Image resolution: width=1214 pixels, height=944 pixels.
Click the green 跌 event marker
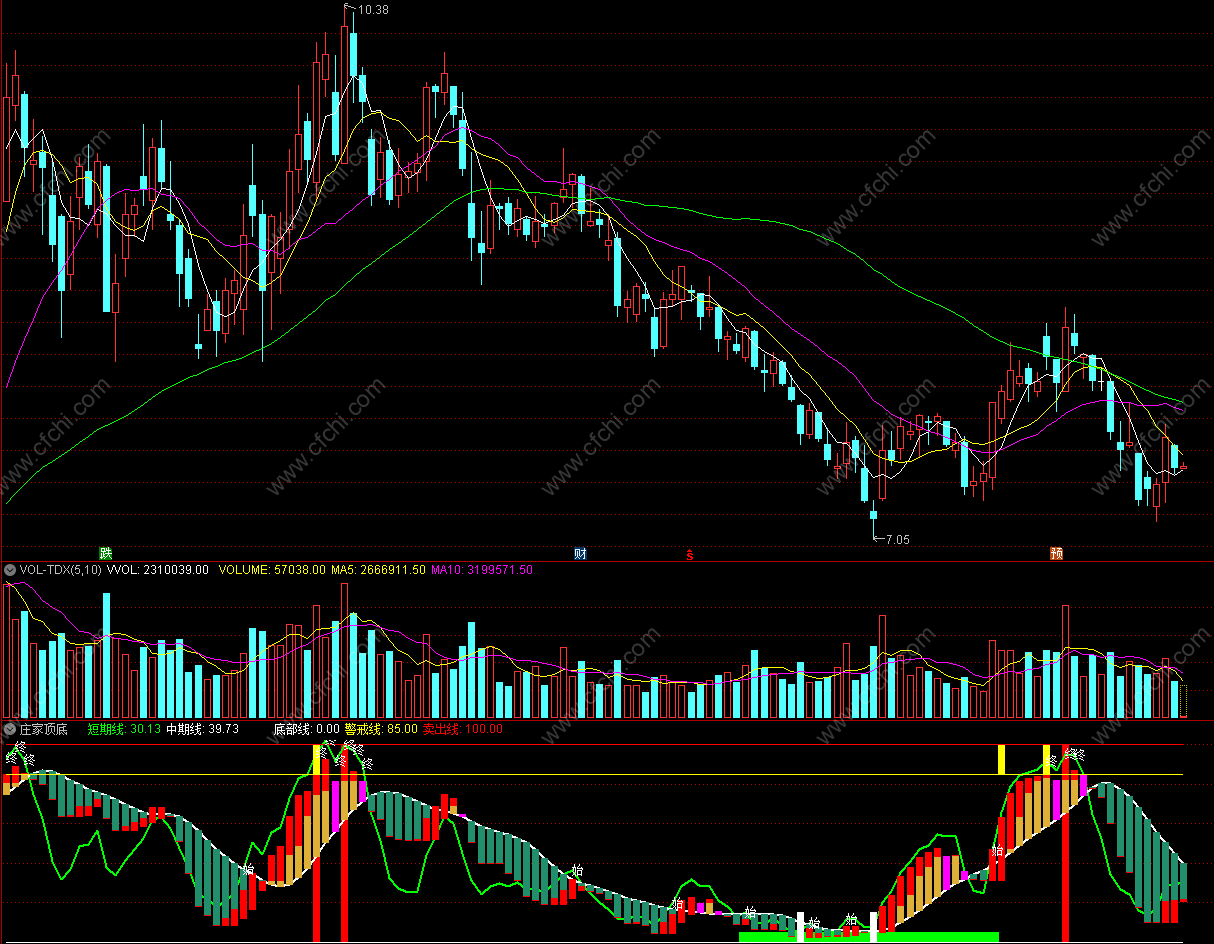click(x=105, y=553)
